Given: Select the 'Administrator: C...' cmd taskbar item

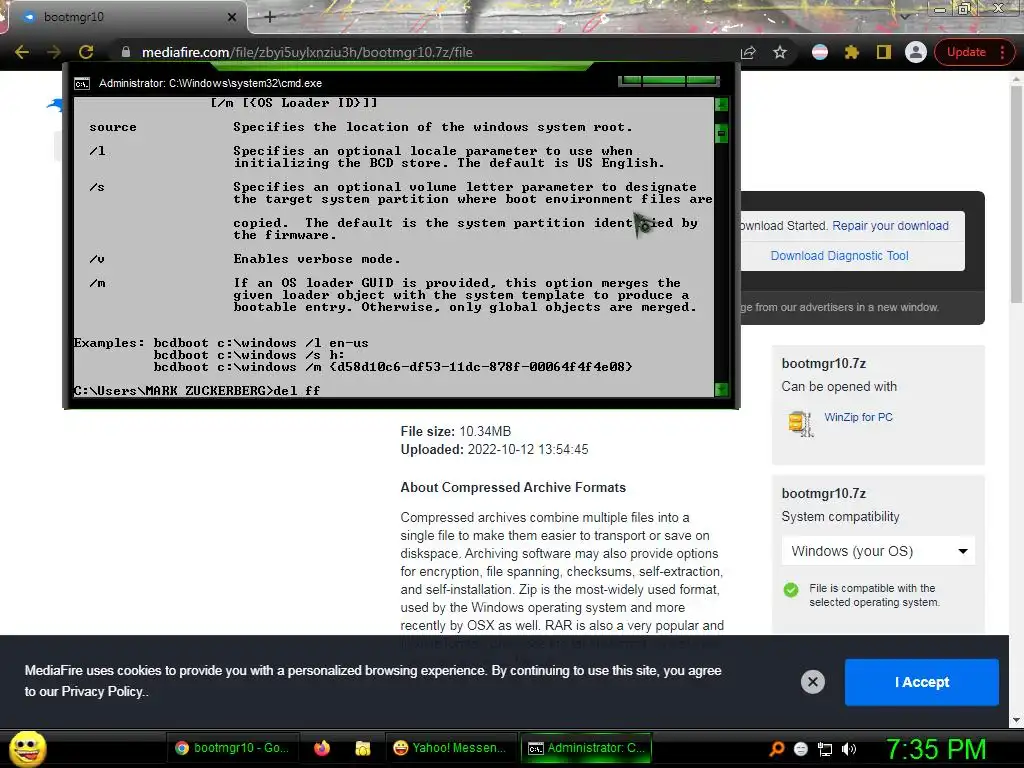Looking at the screenshot, I should pos(586,748).
